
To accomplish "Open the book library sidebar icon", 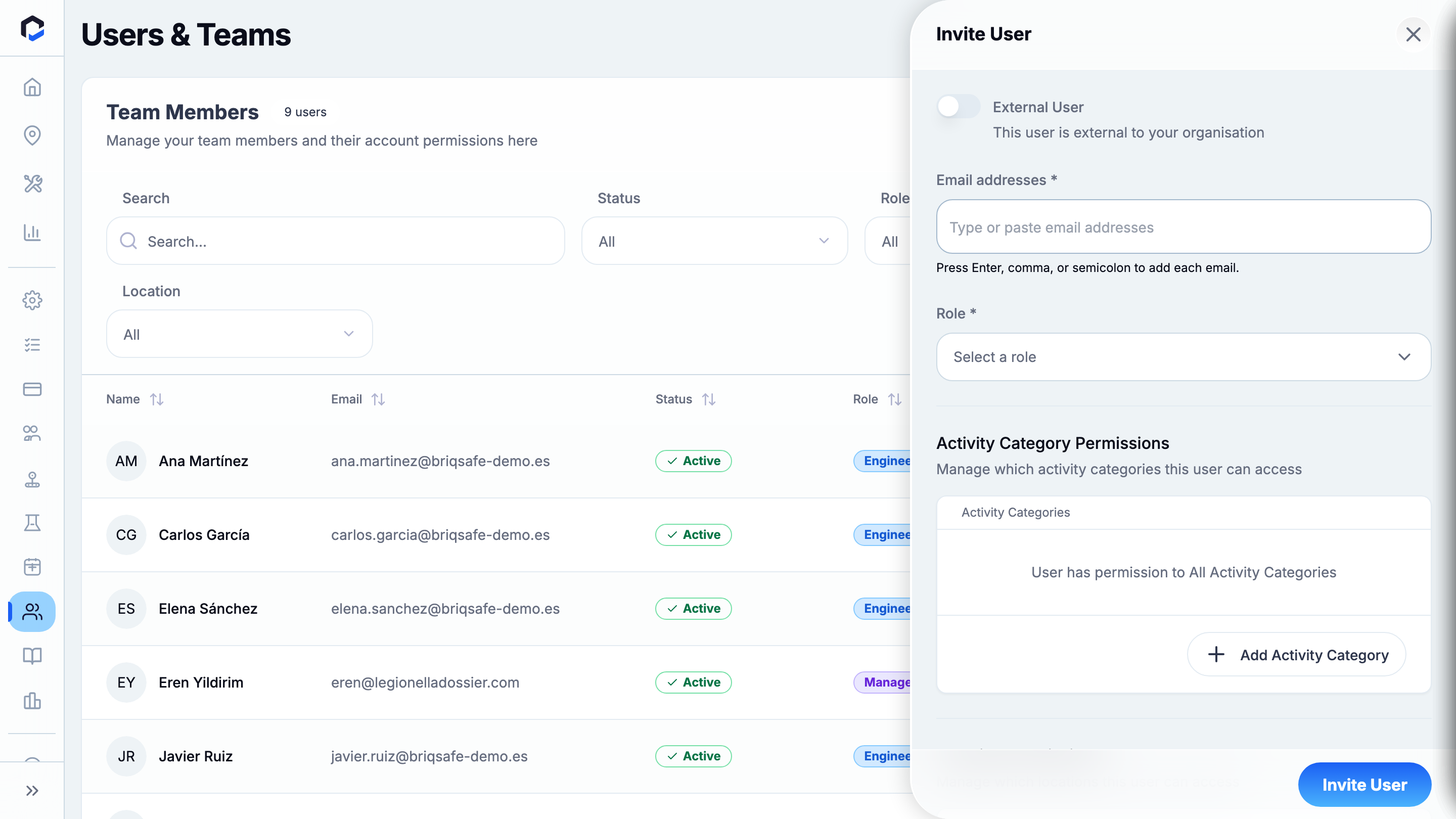I will tap(32, 656).
